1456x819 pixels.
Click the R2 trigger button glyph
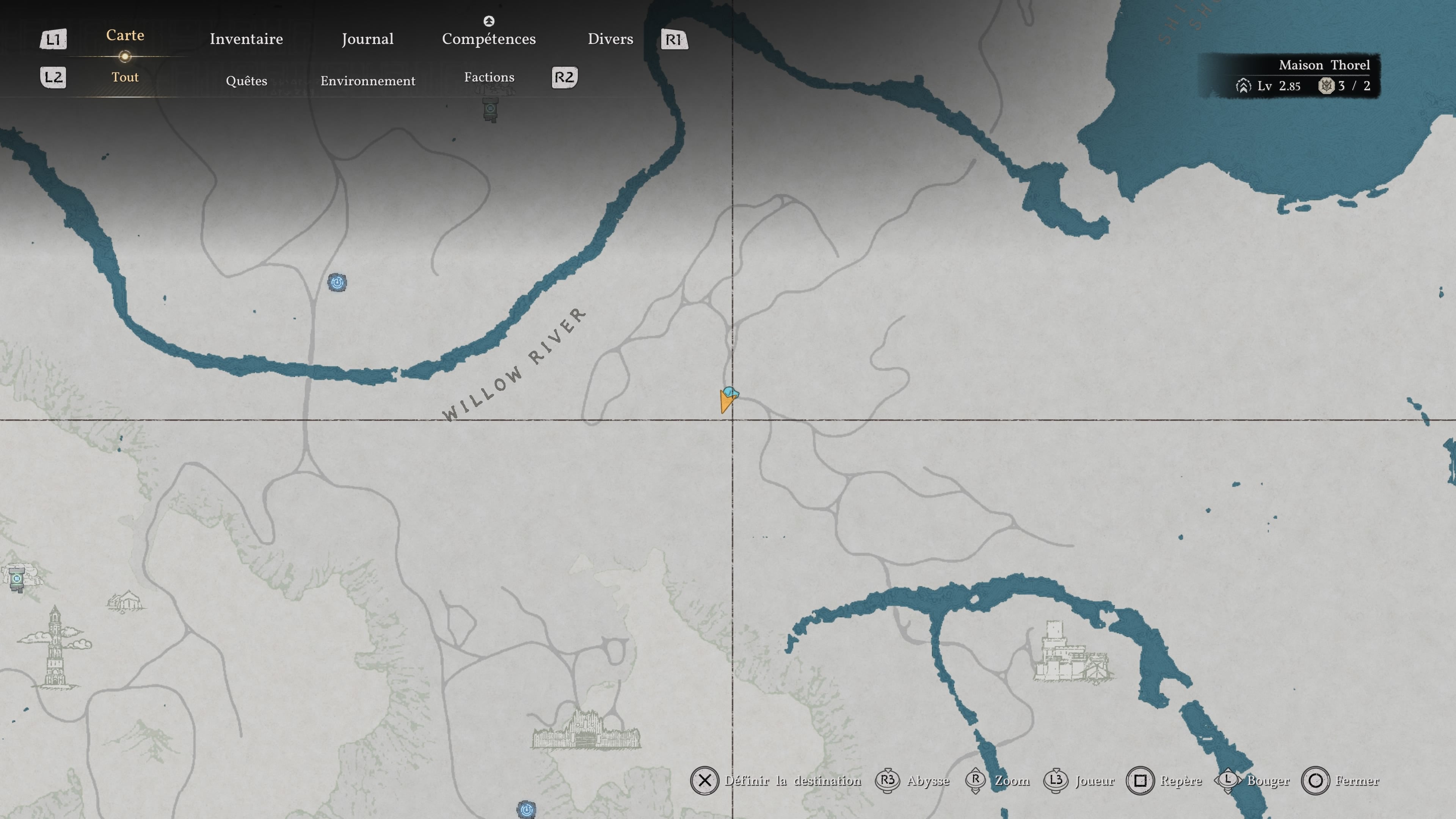[x=564, y=77]
